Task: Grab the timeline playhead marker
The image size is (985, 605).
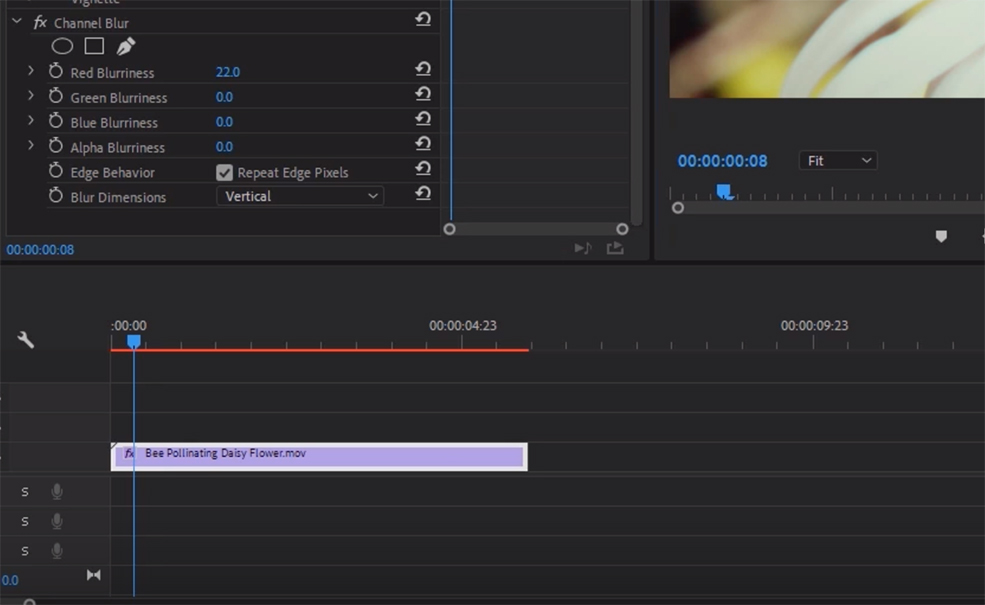Action: tap(134, 341)
